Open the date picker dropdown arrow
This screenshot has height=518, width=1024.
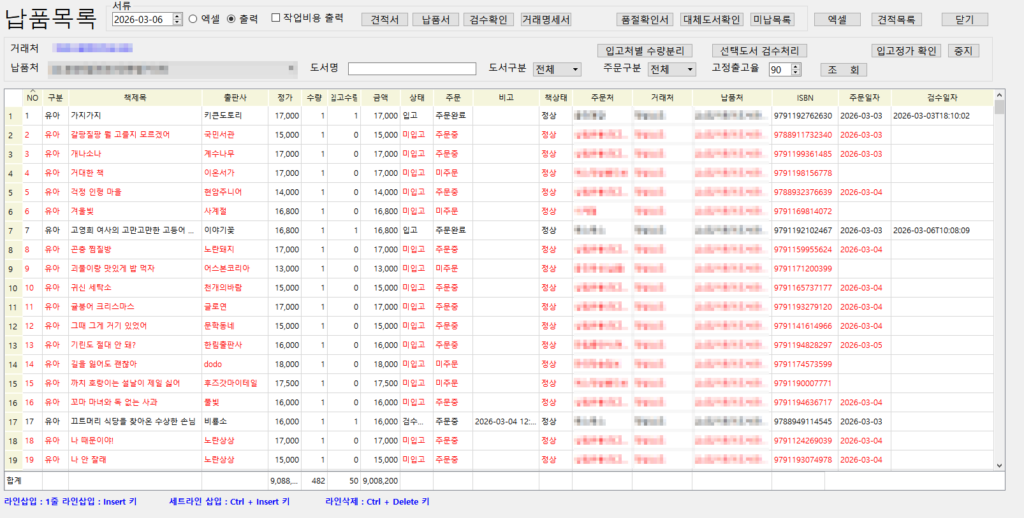tap(177, 19)
